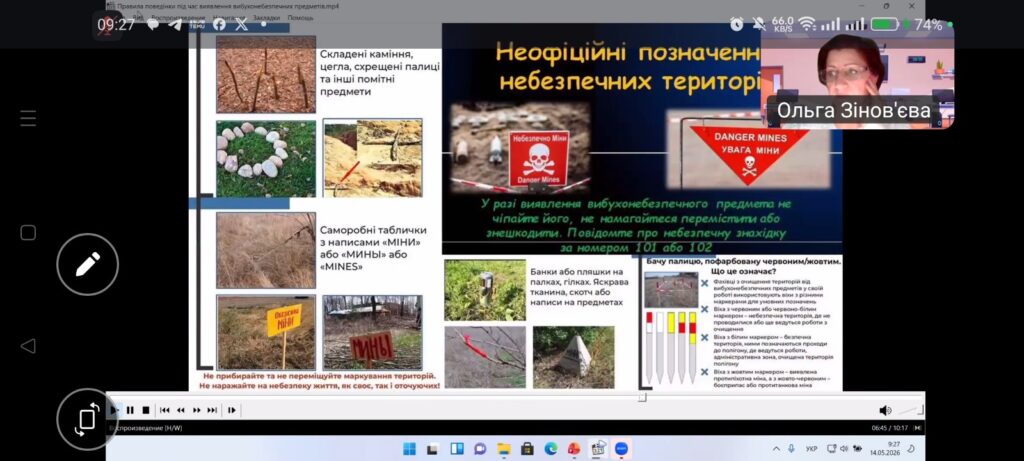Tap the round pencil annotation button
1024x461 pixels.
click(x=88, y=264)
